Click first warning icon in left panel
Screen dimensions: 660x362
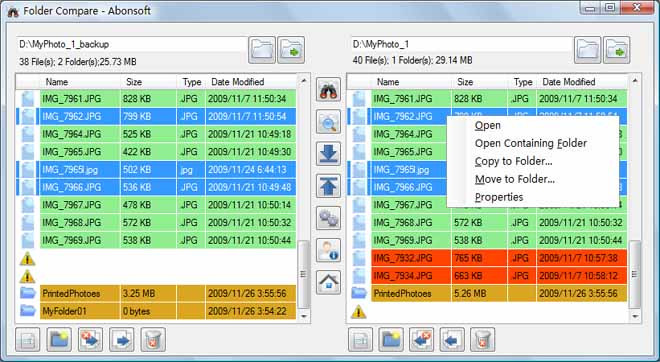27,258
